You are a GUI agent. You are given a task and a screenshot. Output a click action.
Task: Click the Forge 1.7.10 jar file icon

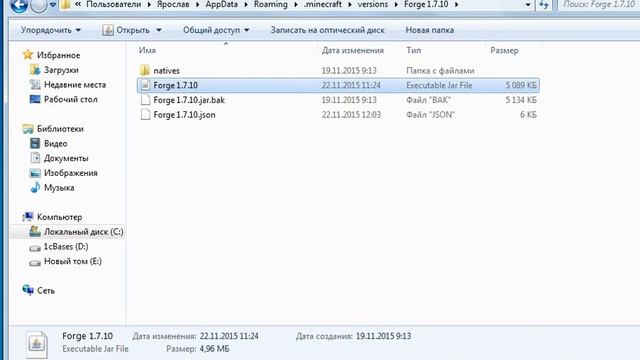[145, 85]
